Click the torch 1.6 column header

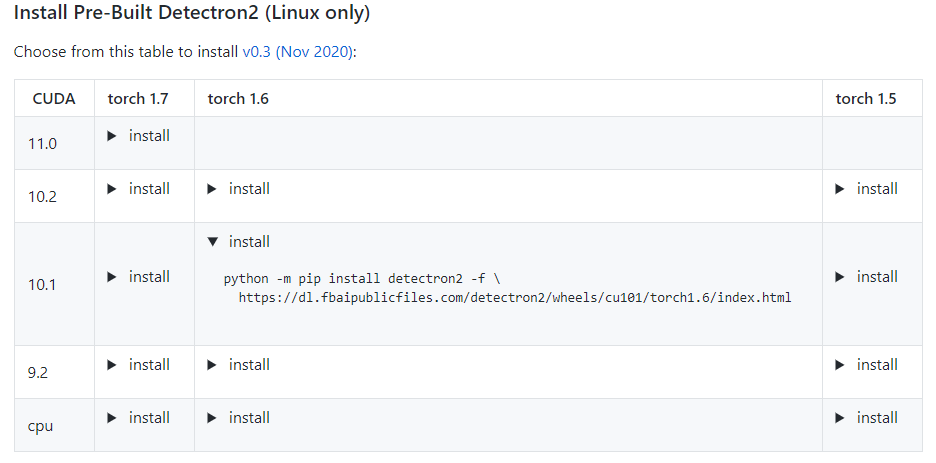point(238,98)
